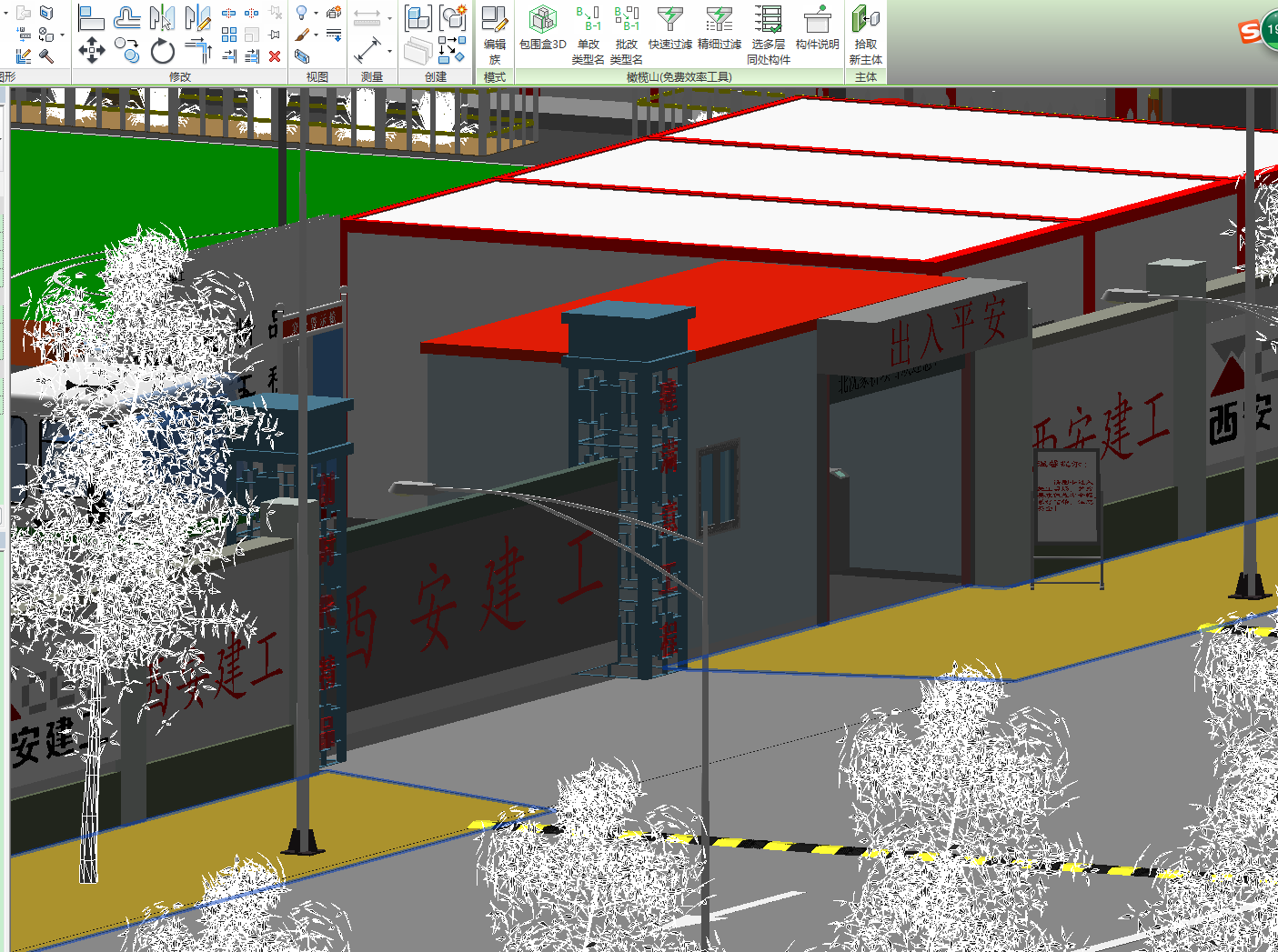
Task: Click the 视图 panel label
Action: 317,77
